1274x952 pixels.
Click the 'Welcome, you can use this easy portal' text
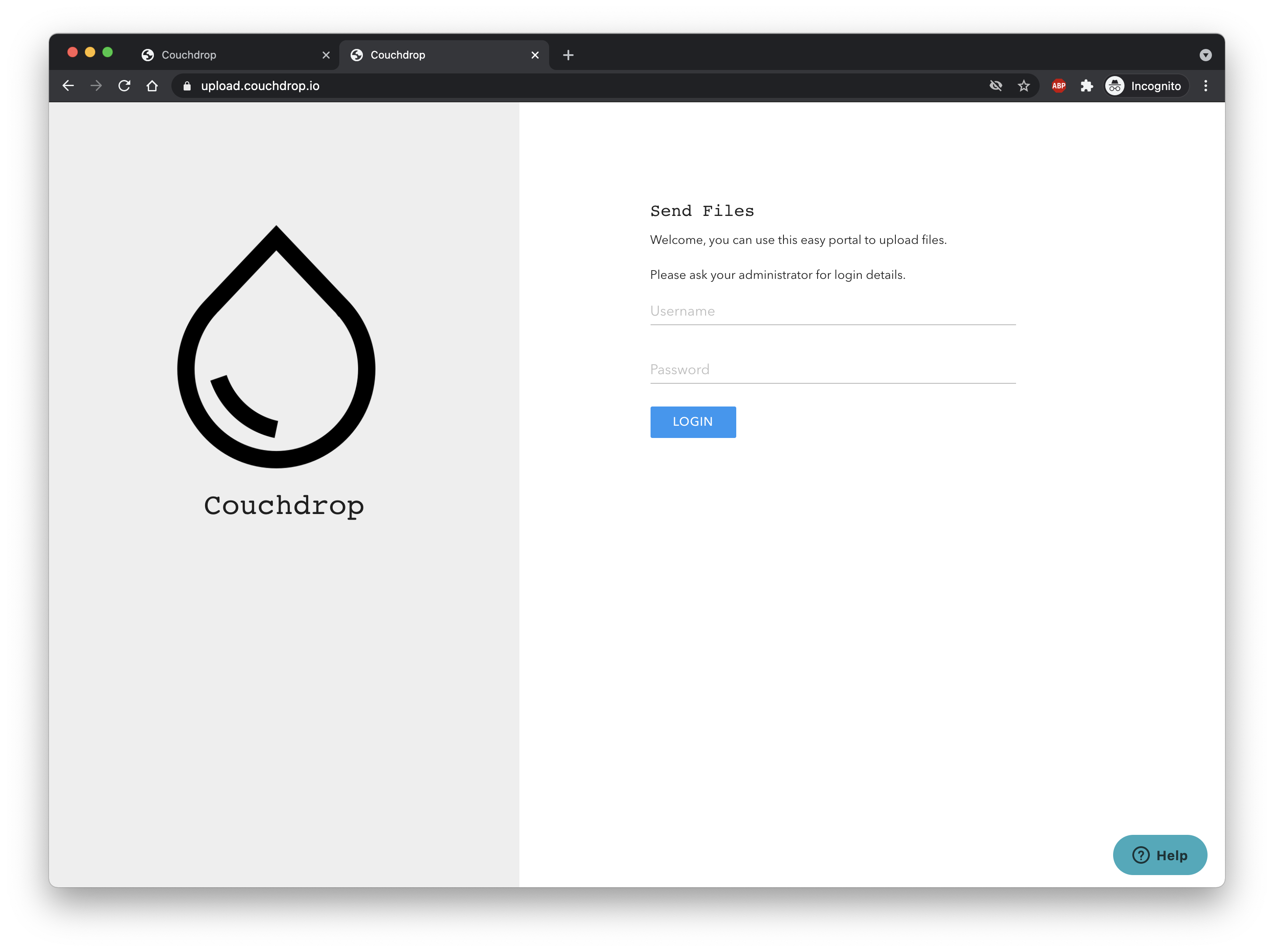coord(798,240)
